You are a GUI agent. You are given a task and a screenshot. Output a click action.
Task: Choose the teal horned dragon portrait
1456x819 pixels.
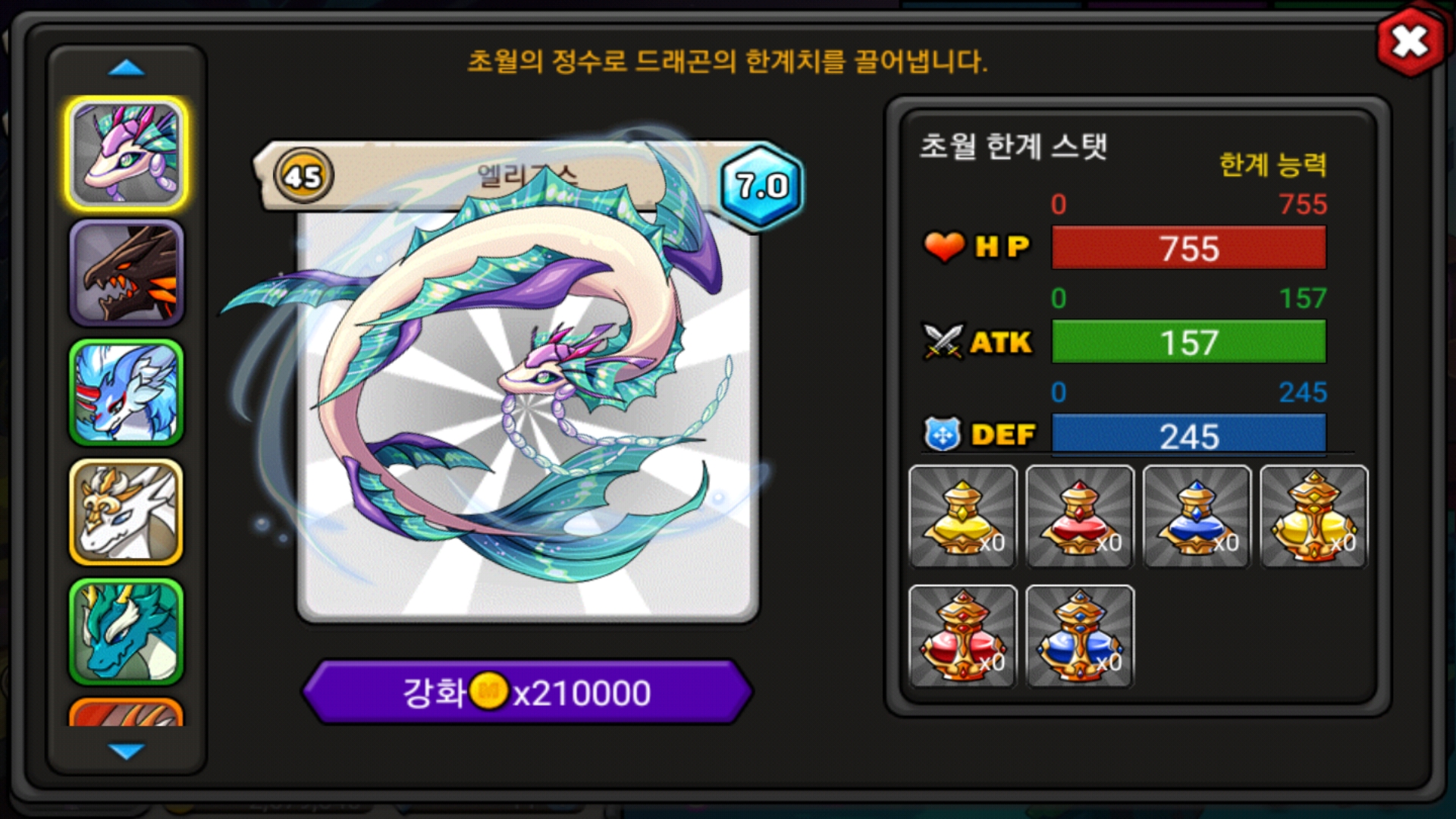[127, 632]
